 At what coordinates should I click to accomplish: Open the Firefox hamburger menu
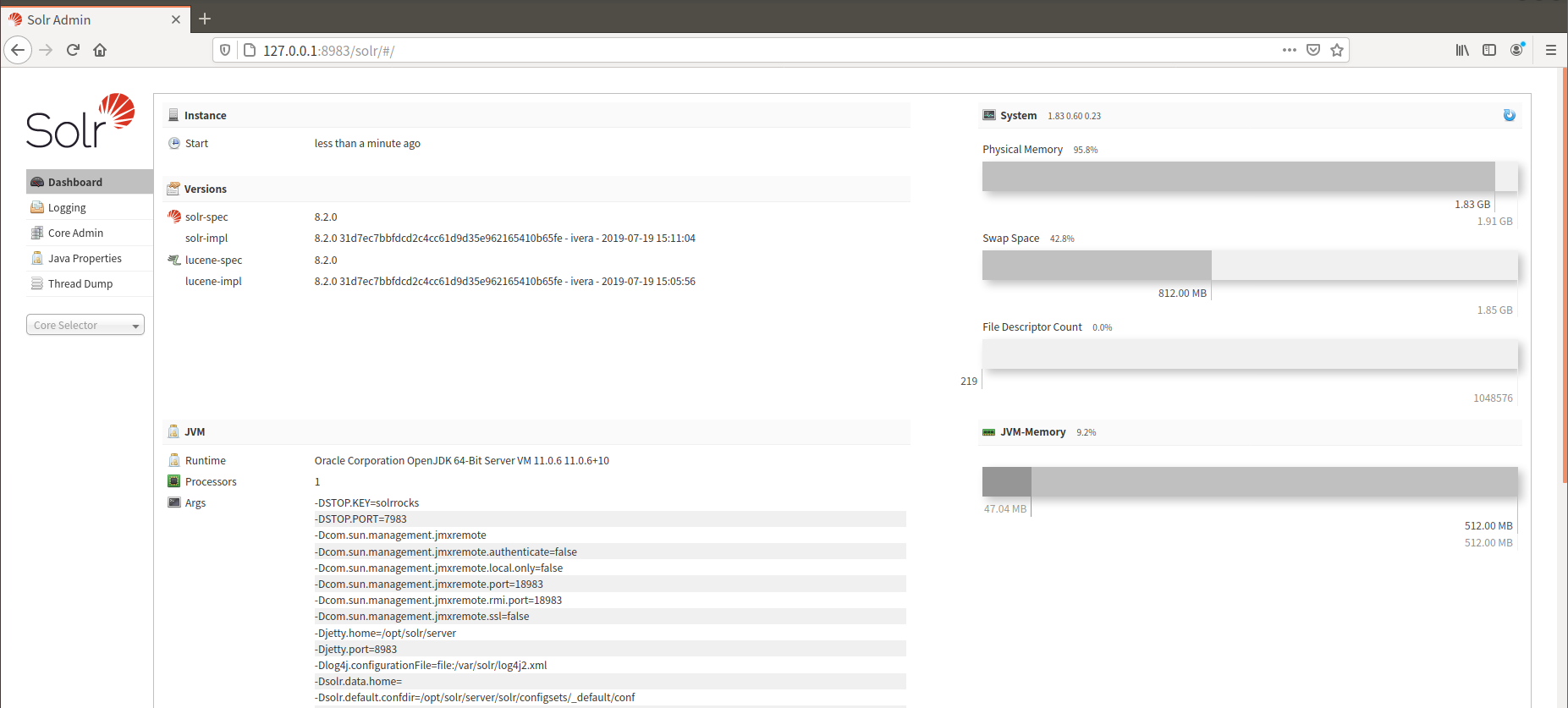1551,50
